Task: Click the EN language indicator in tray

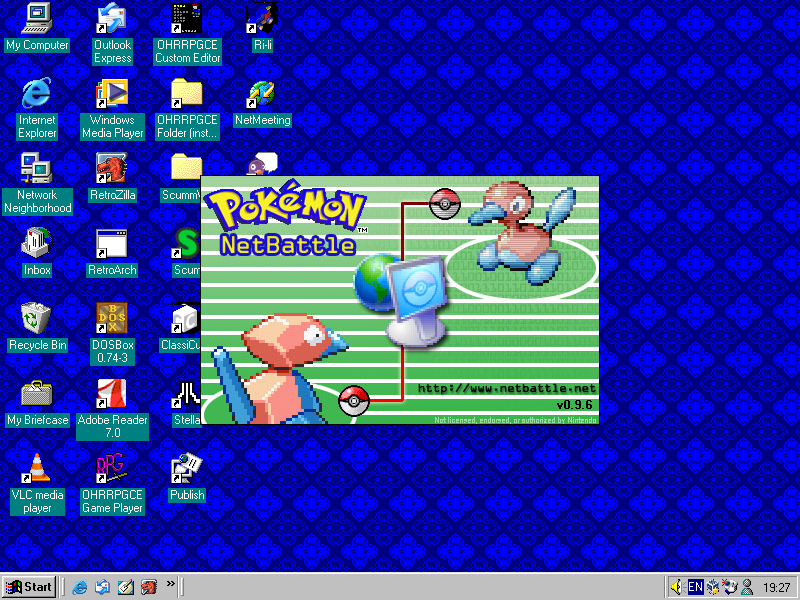Action: coord(695,587)
